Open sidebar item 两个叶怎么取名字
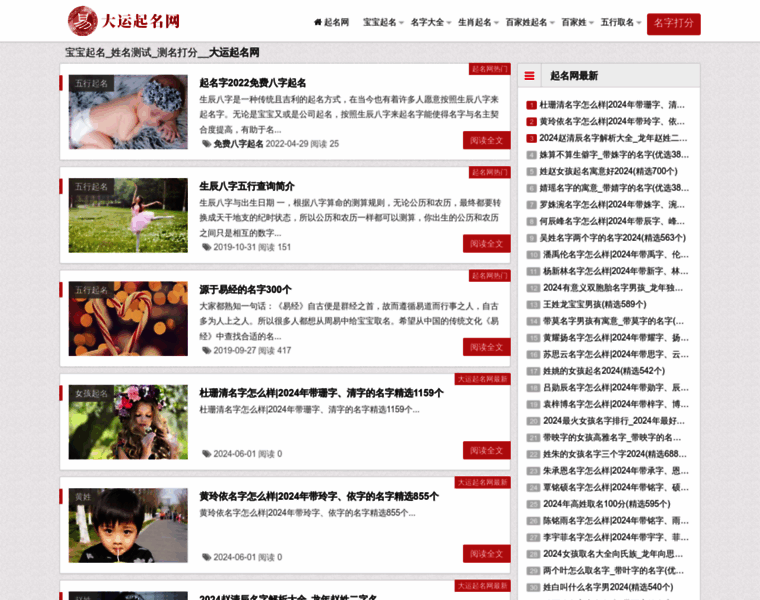 [x=613, y=571]
